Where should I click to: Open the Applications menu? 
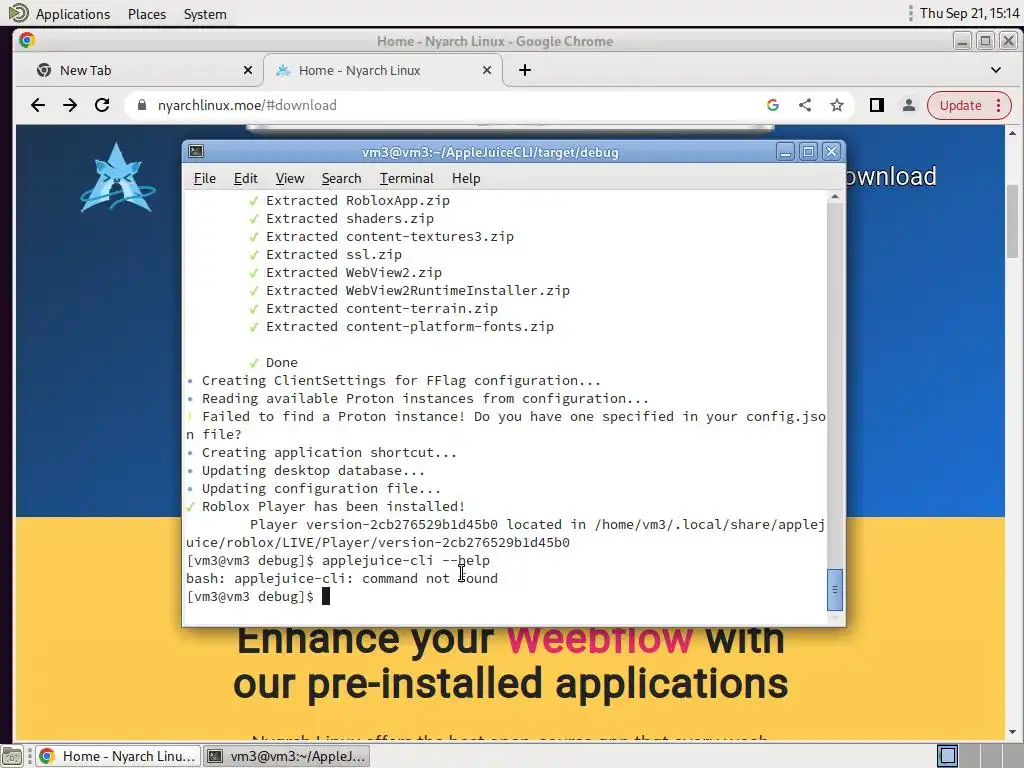72,14
